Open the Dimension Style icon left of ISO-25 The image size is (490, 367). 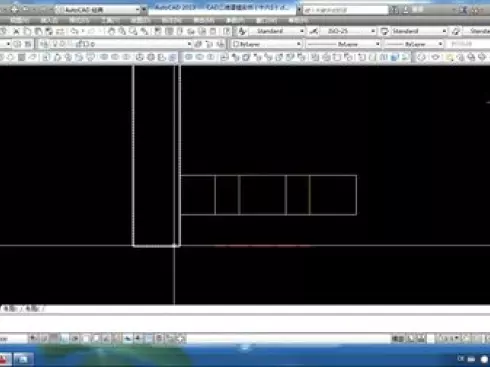coord(313,31)
